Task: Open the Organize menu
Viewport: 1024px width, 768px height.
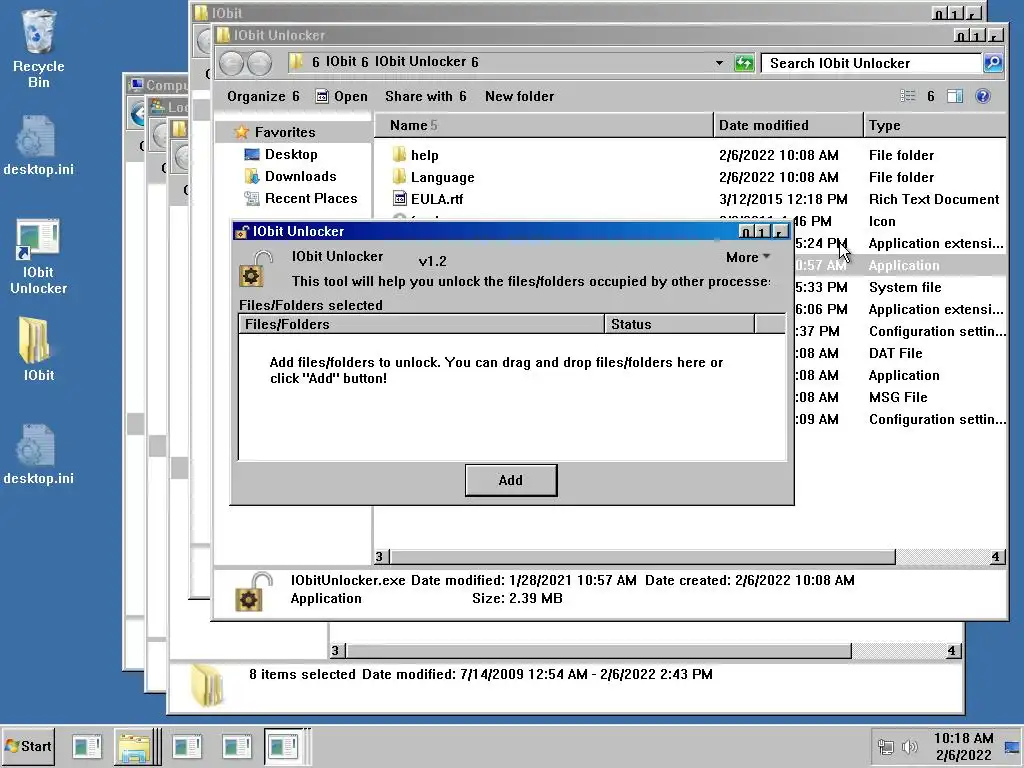Action: tap(263, 97)
